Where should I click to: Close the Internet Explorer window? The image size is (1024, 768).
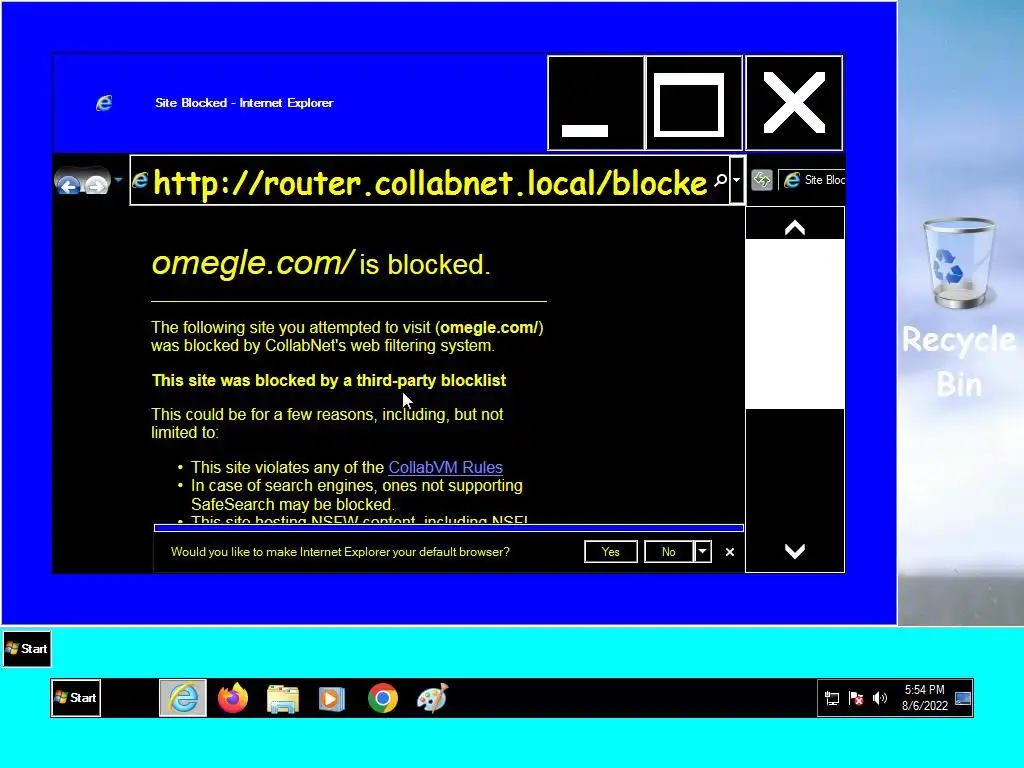coord(794,103)
